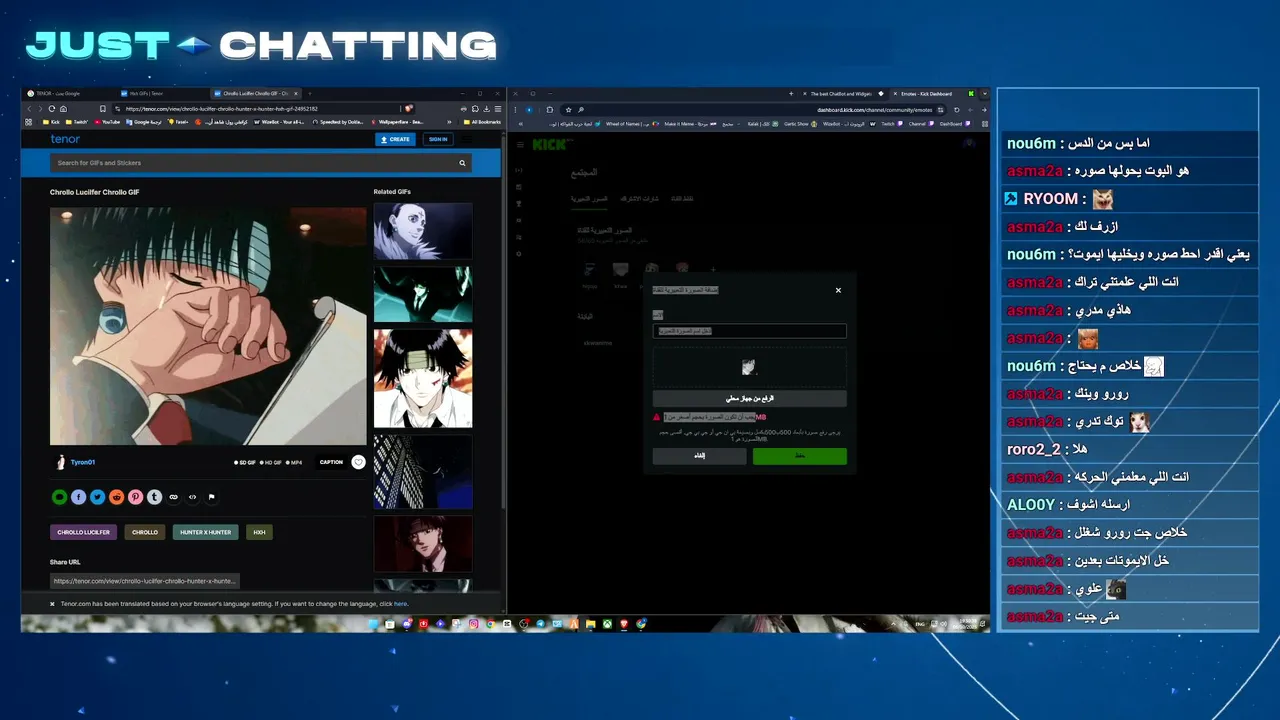
Task: Open the settings gear in Kick dashboard sidebar
Action: coord(519,254)
